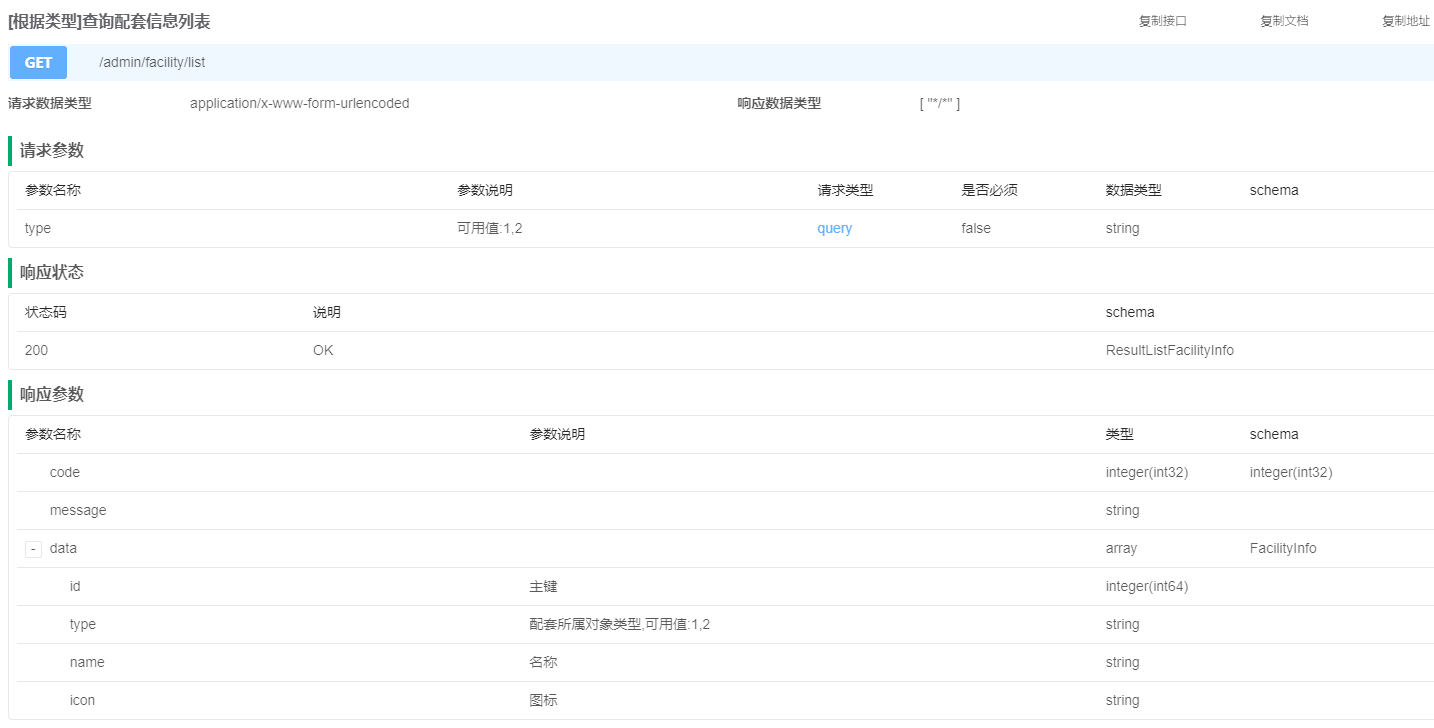
Task: Select the message response parameter
Action: click(x=78, y=510)
